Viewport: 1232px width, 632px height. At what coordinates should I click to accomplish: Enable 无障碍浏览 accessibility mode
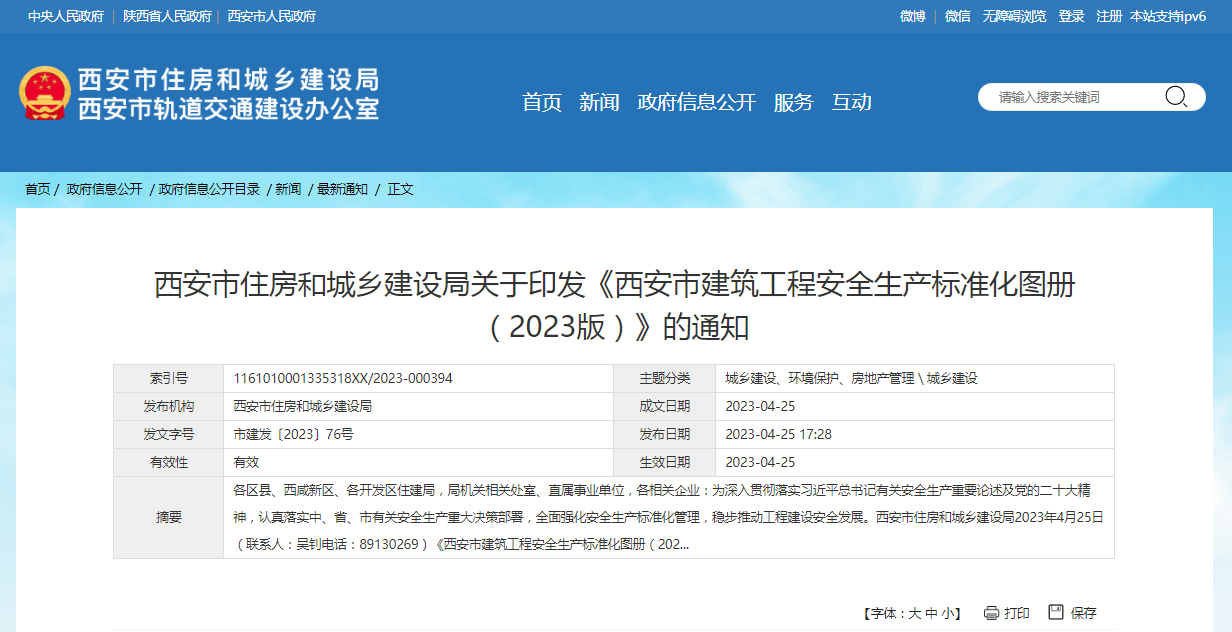tap(1014, 16)
